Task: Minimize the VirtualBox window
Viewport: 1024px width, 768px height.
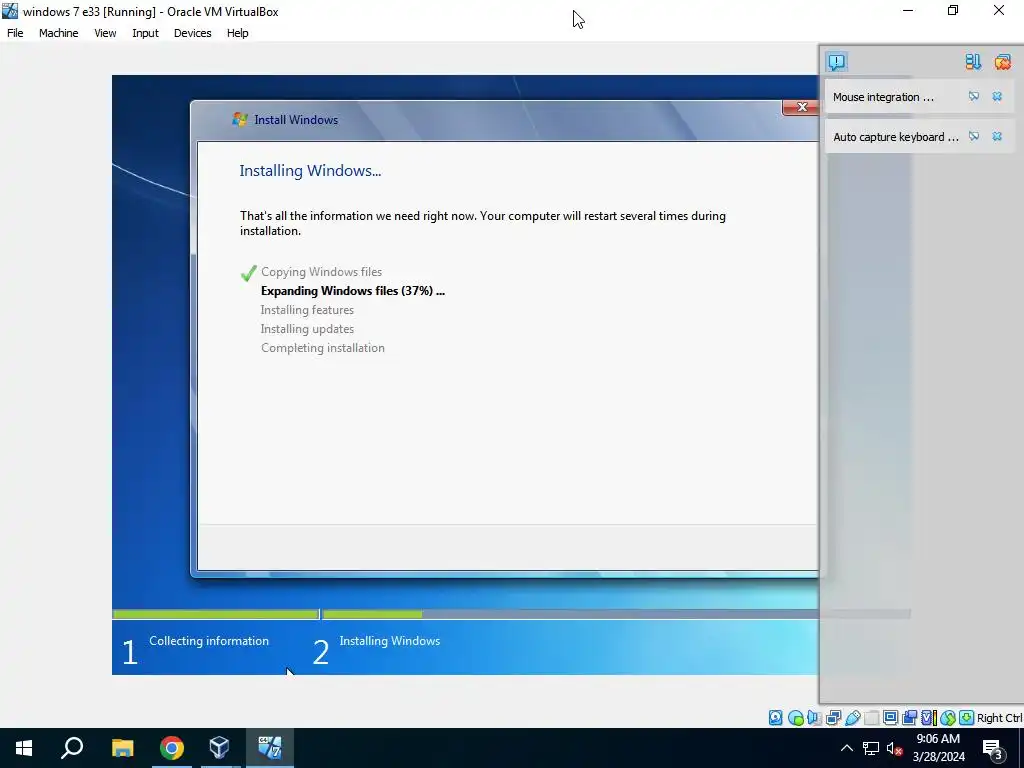Action: (x=908, y=10)
